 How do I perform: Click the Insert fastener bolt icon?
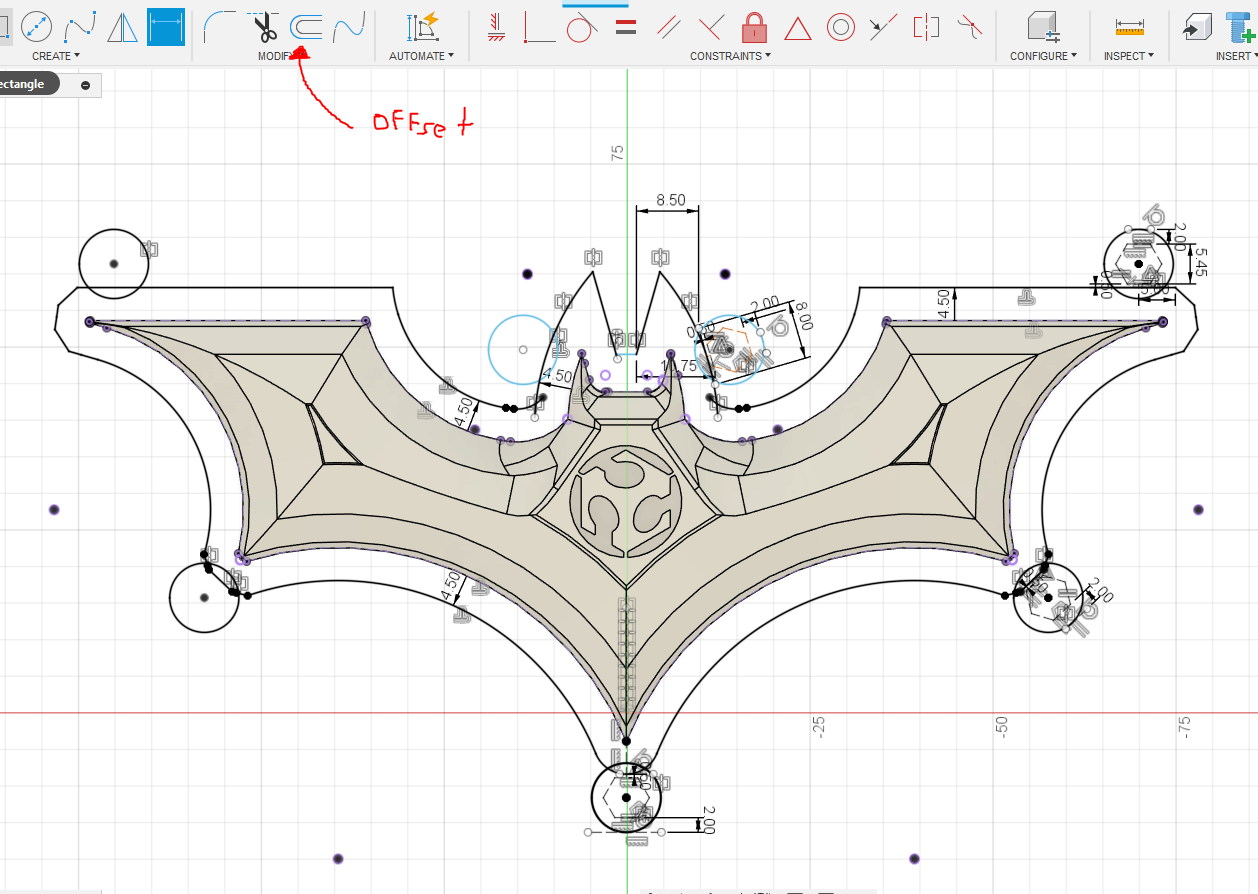click(1240, 27)
